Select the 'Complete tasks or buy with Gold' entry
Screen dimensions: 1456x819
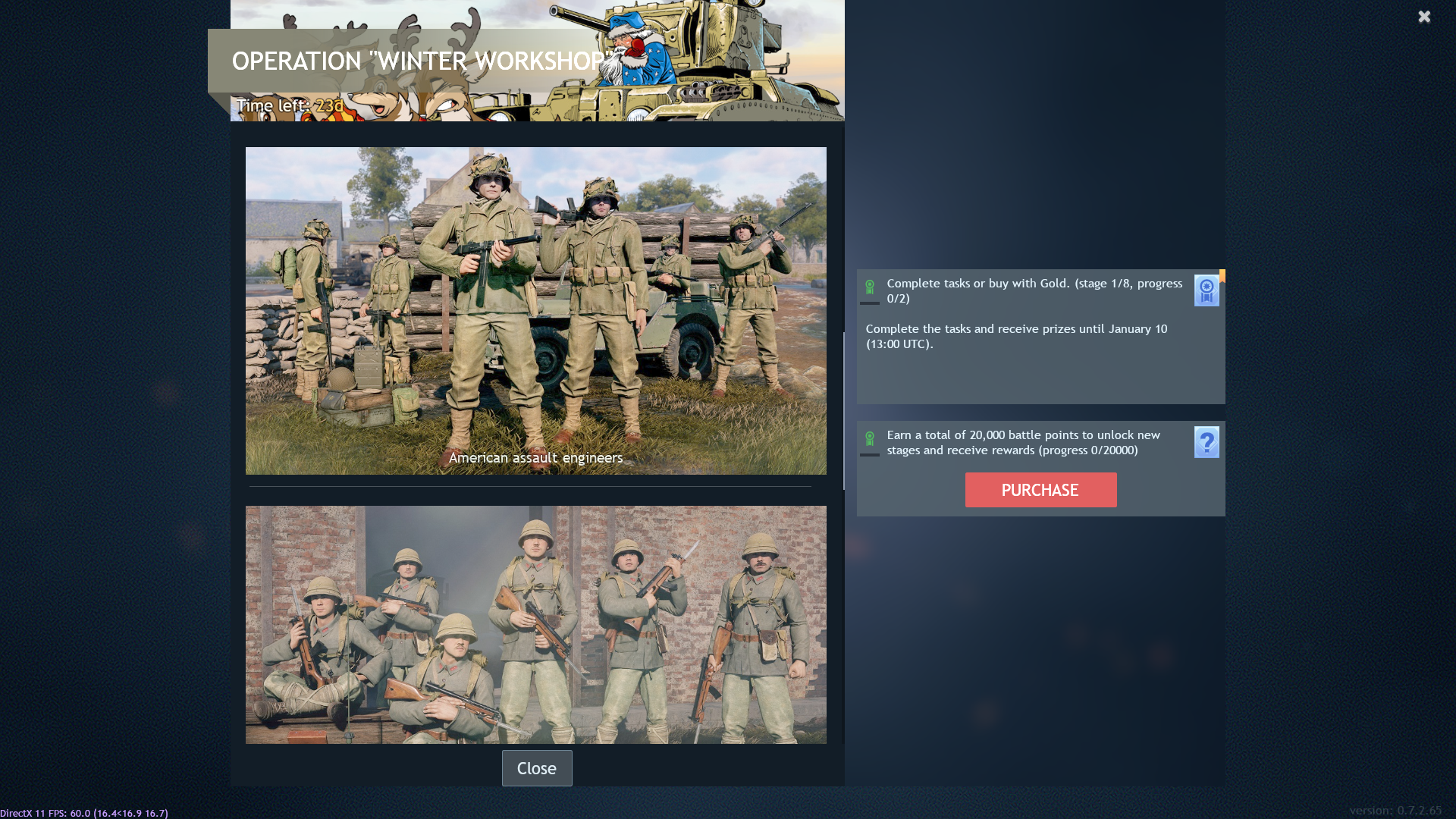(x=1034, y=290)
